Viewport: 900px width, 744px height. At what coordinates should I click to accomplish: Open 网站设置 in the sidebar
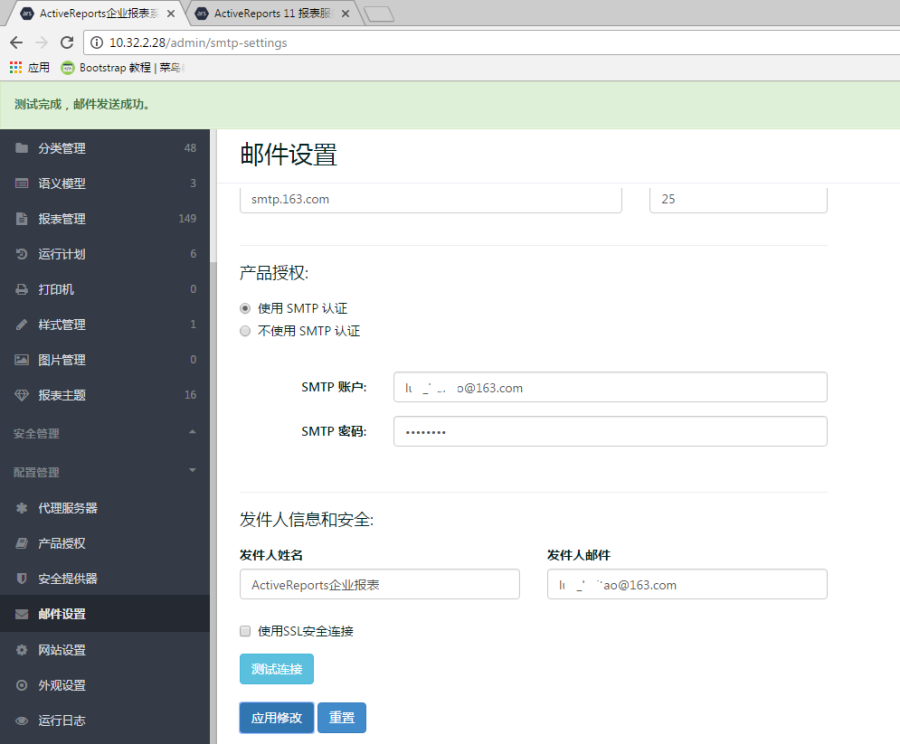pyautogui.click(x=62, y=650)
